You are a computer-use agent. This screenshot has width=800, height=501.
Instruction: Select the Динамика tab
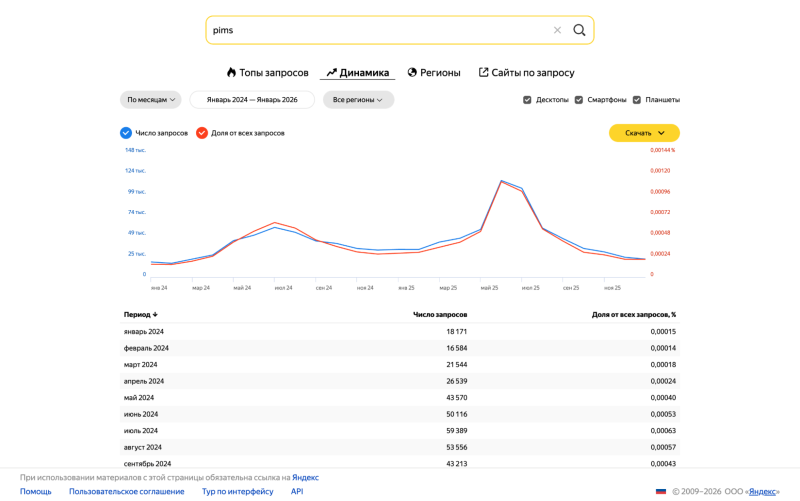358,72
